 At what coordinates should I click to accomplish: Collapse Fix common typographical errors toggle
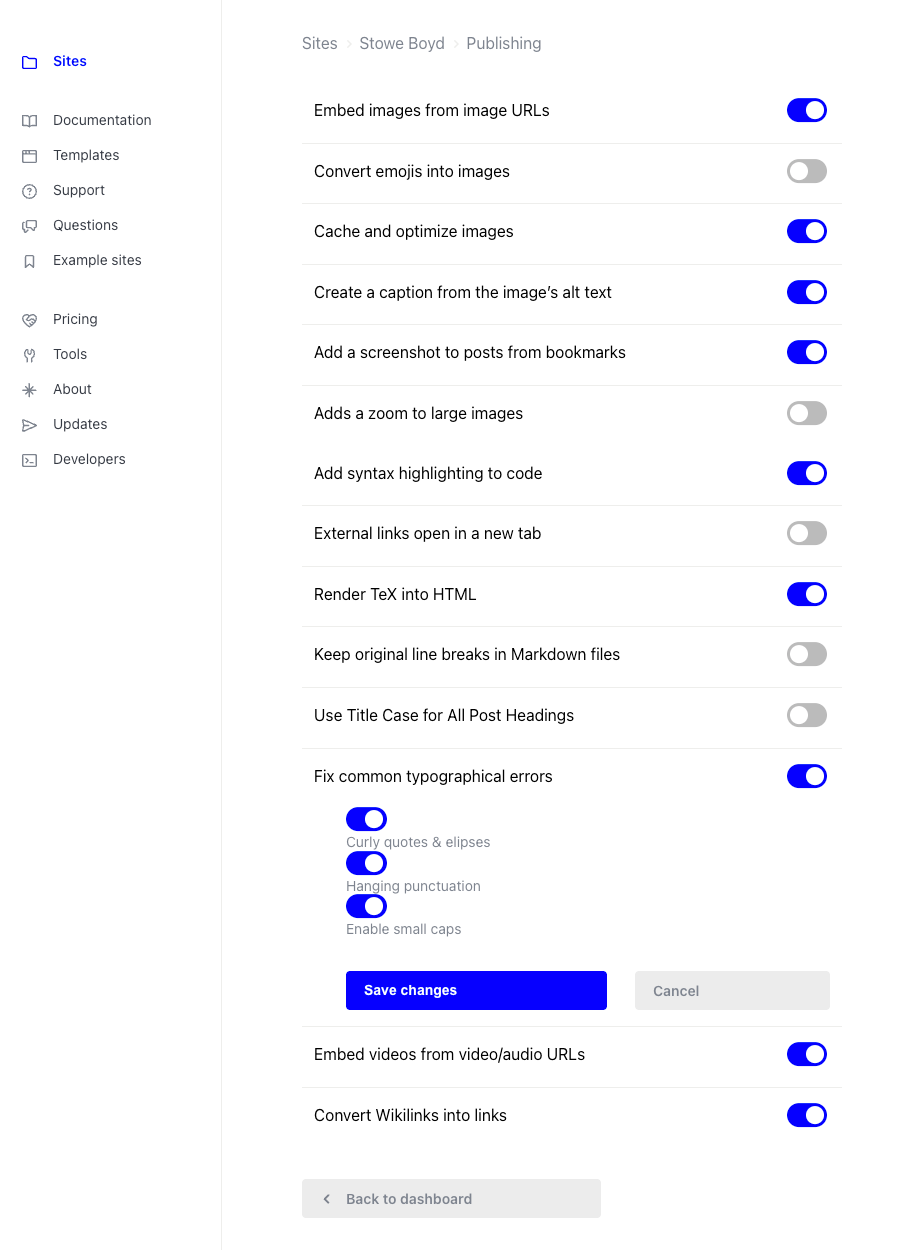click(807, 776)
